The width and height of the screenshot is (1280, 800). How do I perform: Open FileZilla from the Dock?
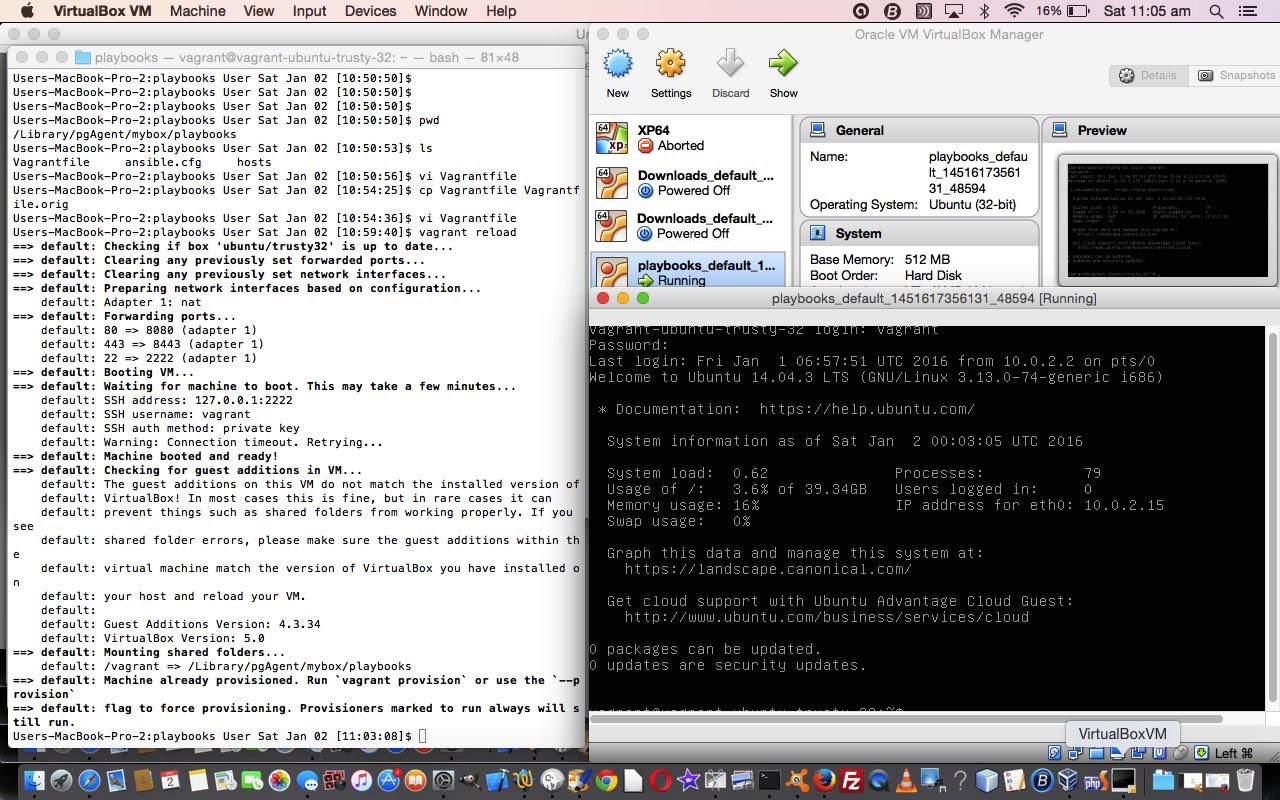click(x=851, y=780)
